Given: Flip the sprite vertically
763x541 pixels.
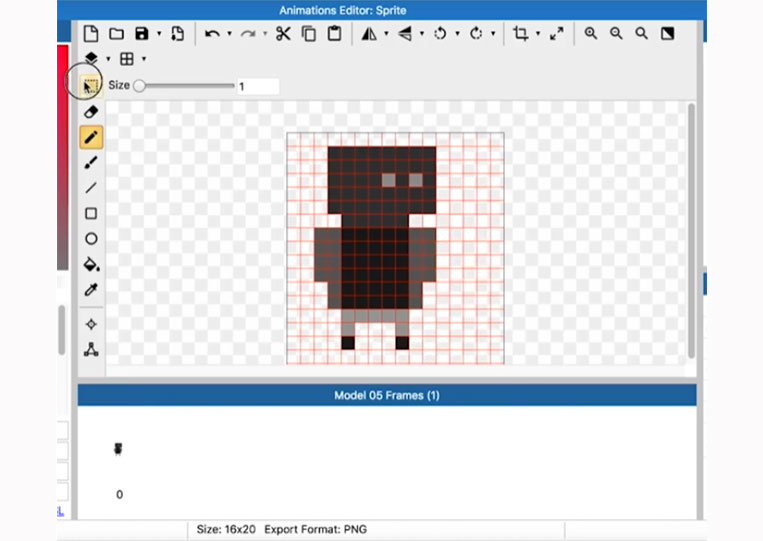Looking at the screenshot, I should (405, 34).
